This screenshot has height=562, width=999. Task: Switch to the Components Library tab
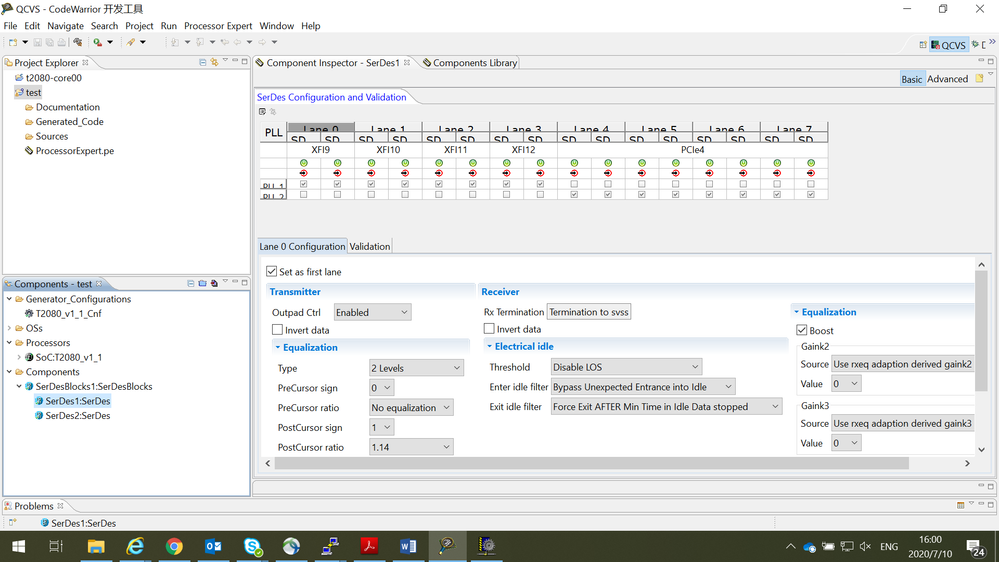pos(470,62)
